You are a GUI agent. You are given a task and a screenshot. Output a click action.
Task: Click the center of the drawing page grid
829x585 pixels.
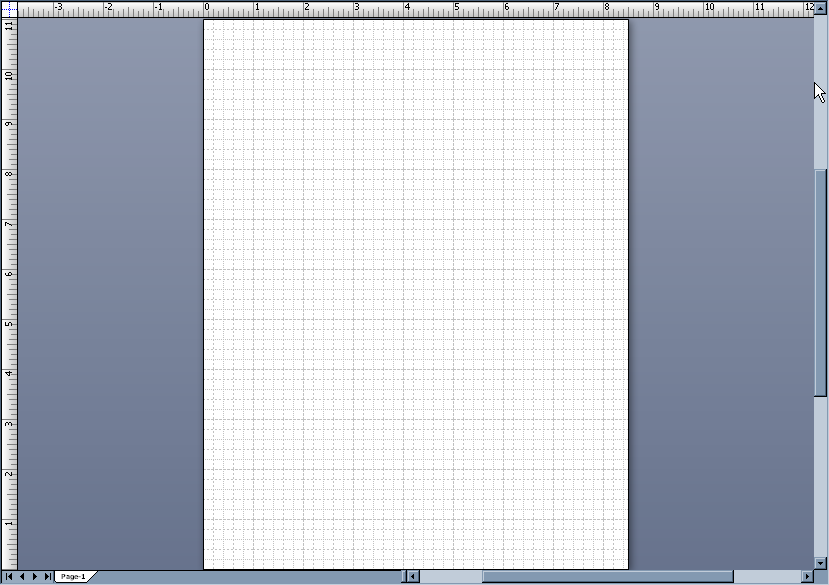point(416,294)
